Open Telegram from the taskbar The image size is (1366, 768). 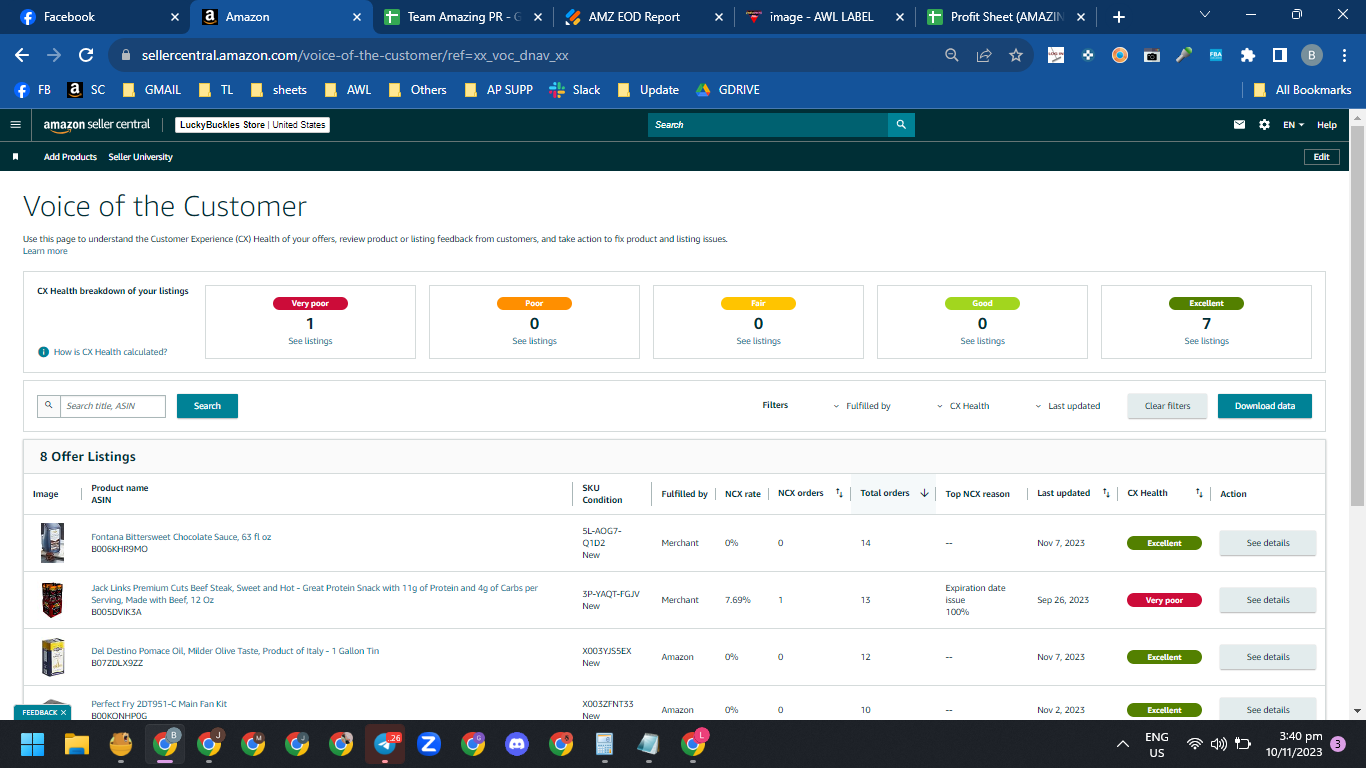point(385,744)
